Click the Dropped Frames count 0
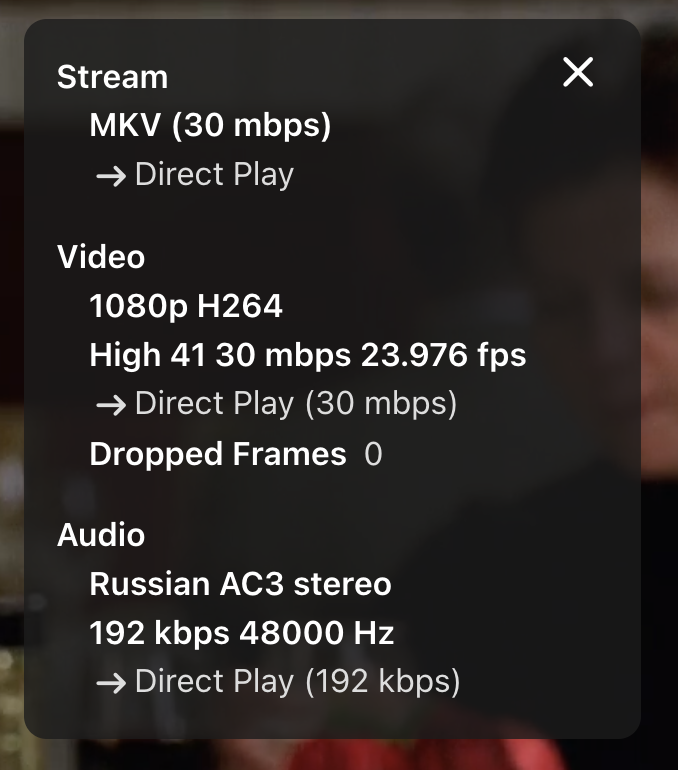This screenshot has width=678, height=770. (x=373, y=455)
